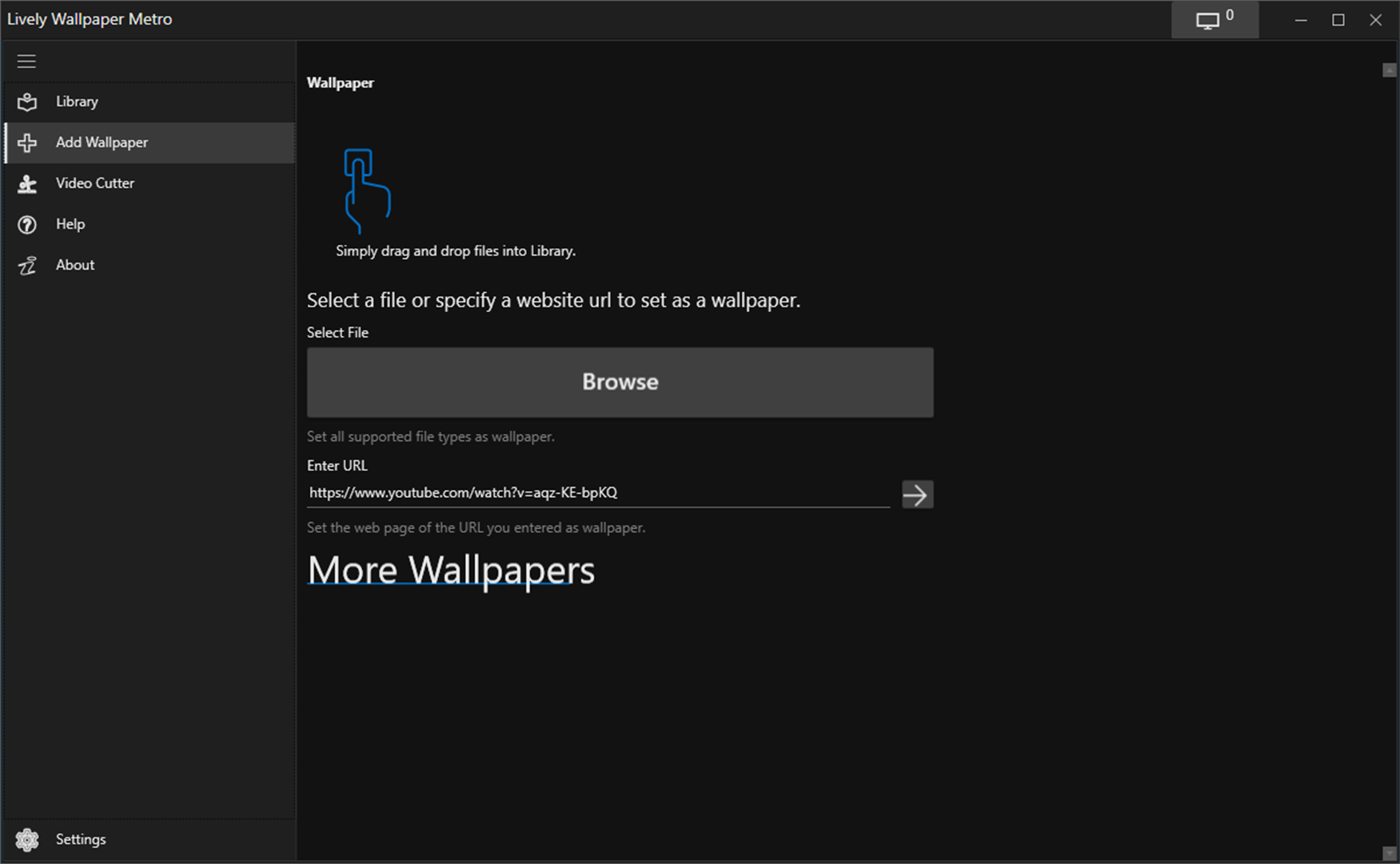Click the Help question mark icon
The height and width of the screenshot is (864, 1400).
26,224
